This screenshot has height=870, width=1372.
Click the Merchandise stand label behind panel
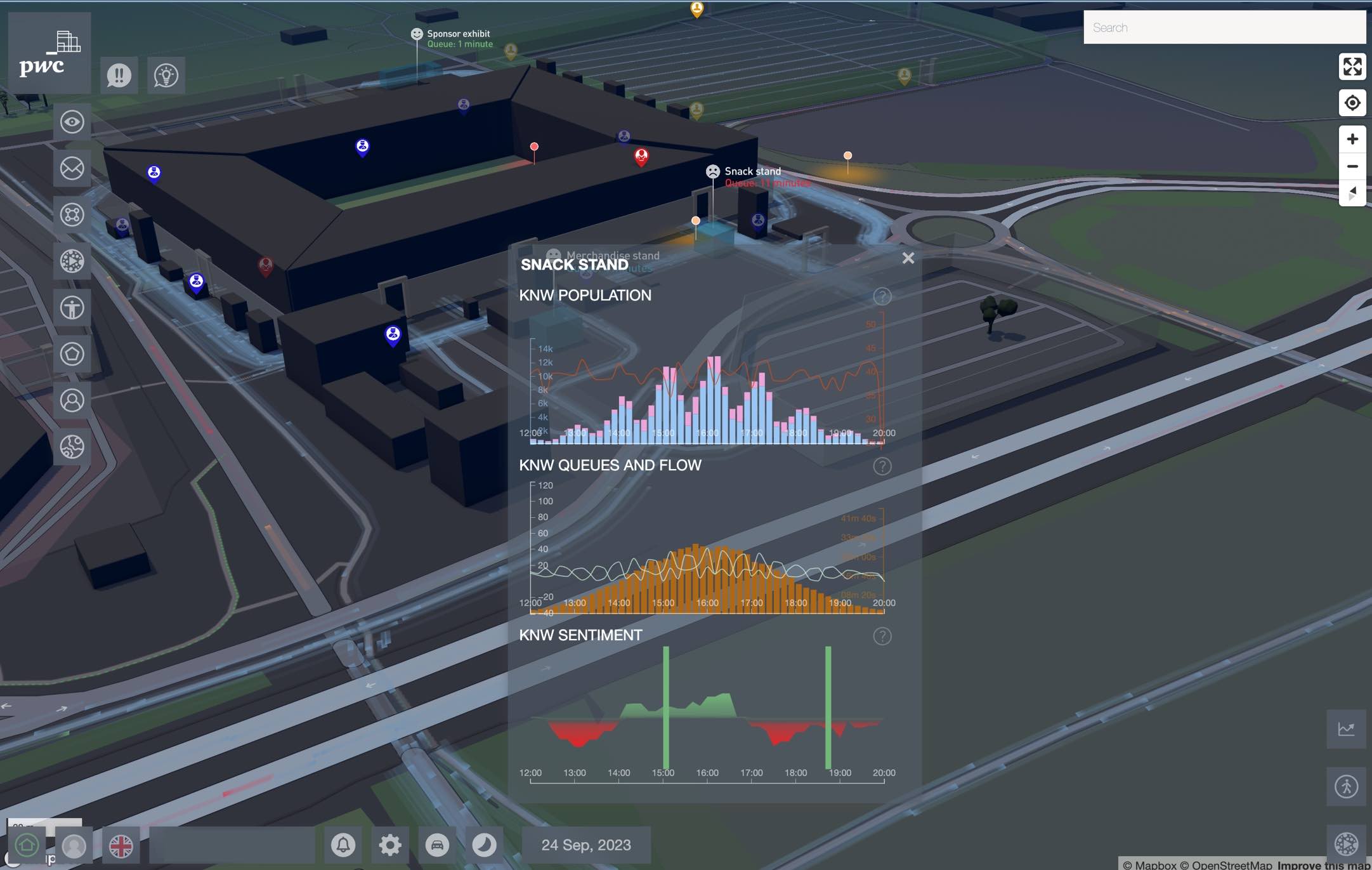tap(613, 255)
